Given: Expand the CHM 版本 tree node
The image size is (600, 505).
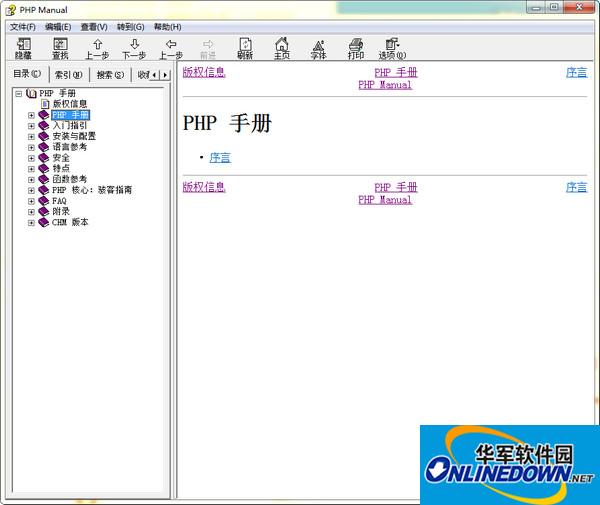Looking at the screenshot, I should [31, 222].
